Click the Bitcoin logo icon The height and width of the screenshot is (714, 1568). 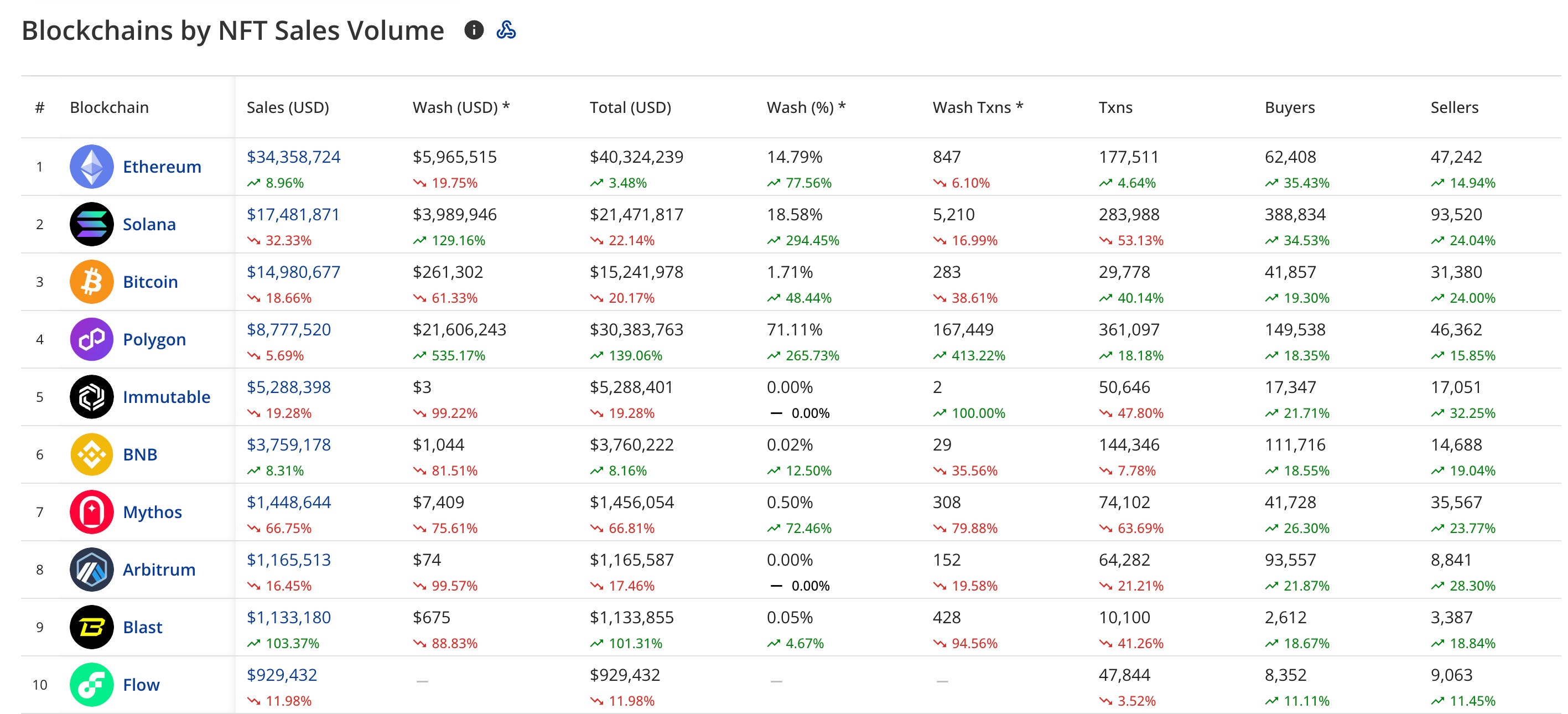coord(91,282)
